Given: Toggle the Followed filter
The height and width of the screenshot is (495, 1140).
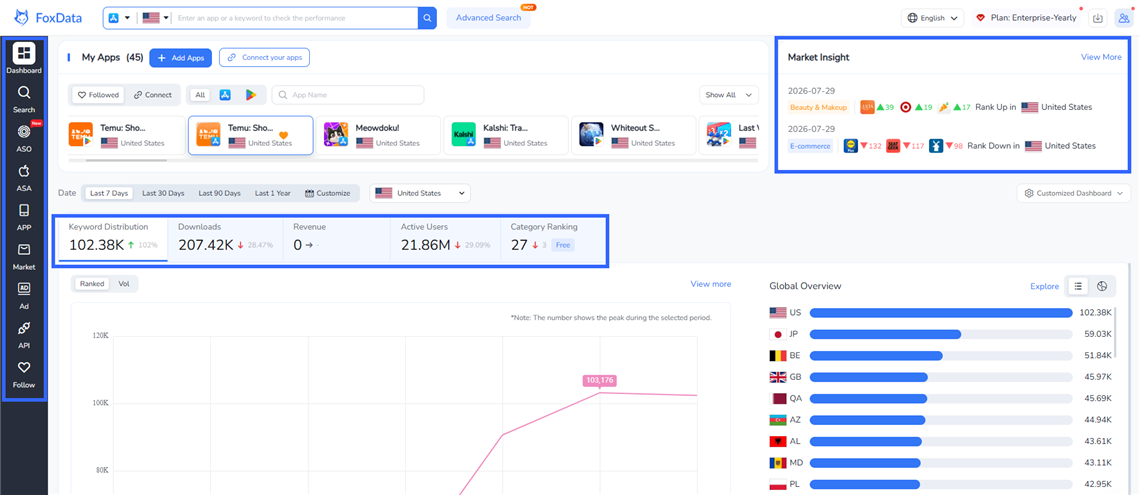Looking at the screenshot, I should point(100,95).
